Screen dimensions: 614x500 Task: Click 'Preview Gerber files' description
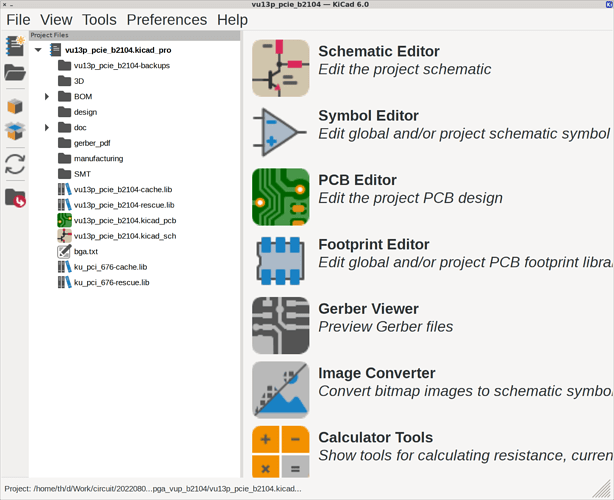[x=385, y=327]
